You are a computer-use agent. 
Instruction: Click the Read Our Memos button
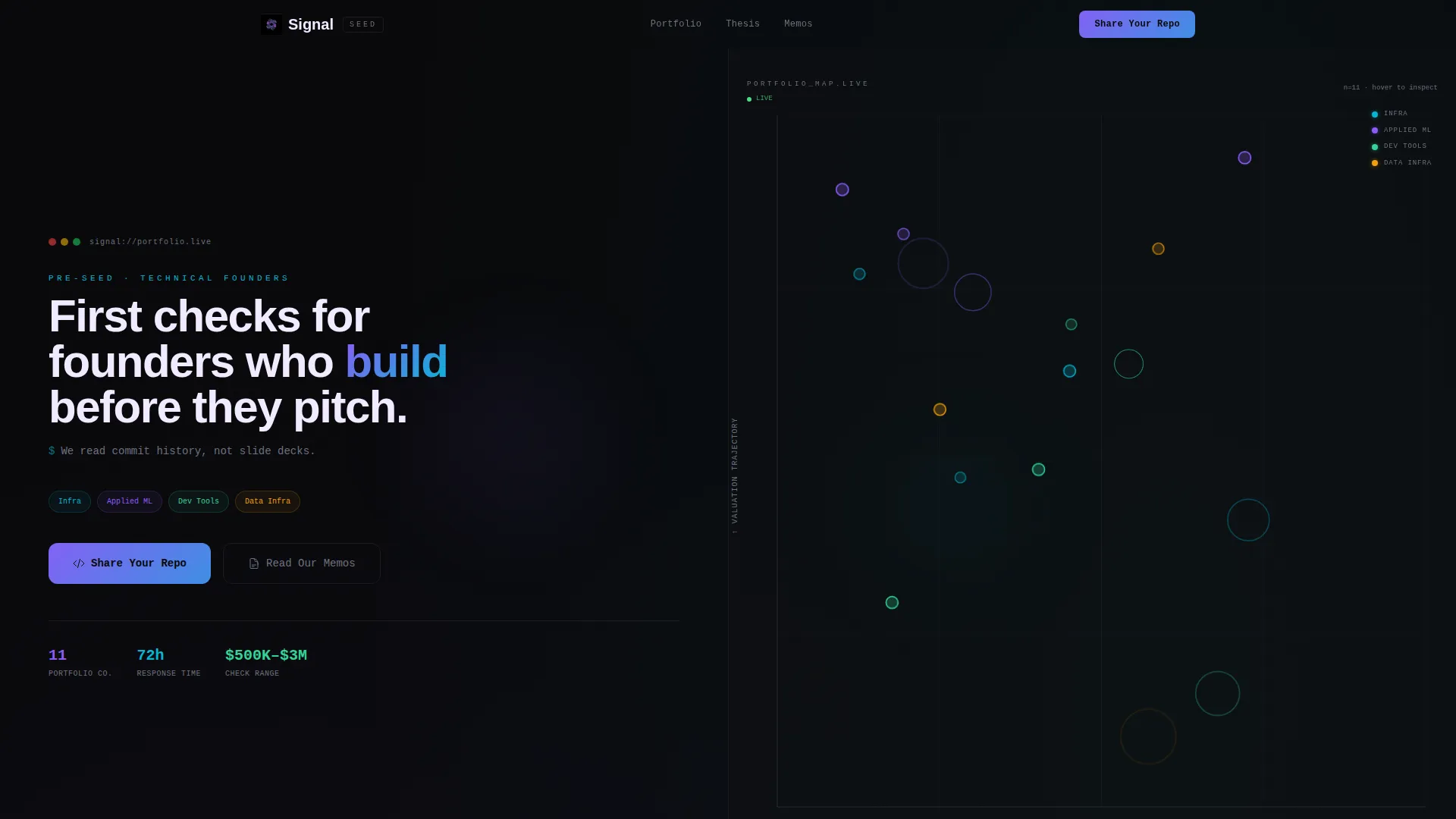click(302, 563)
